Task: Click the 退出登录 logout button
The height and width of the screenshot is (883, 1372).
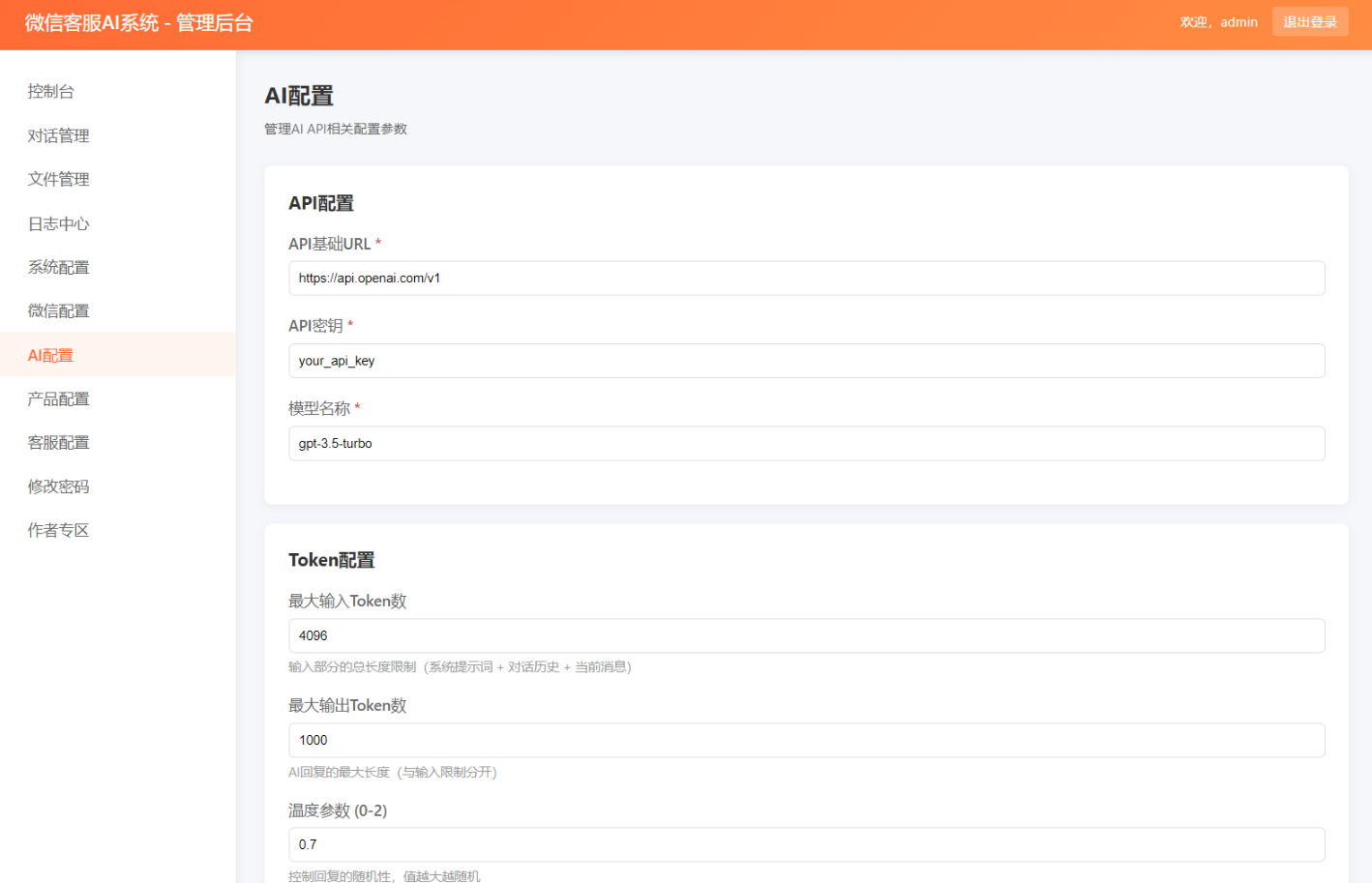Action: coord(1309,22)
